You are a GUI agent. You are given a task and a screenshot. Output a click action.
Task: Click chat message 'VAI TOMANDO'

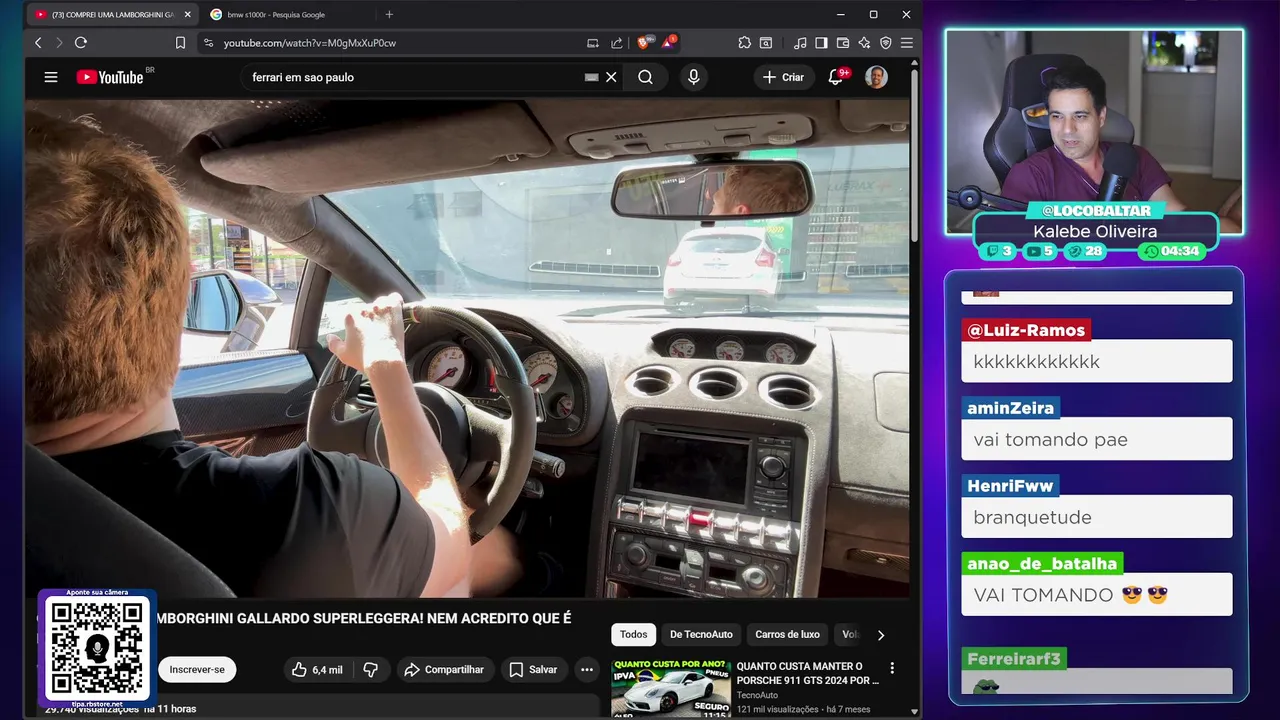coord(1097,595)
